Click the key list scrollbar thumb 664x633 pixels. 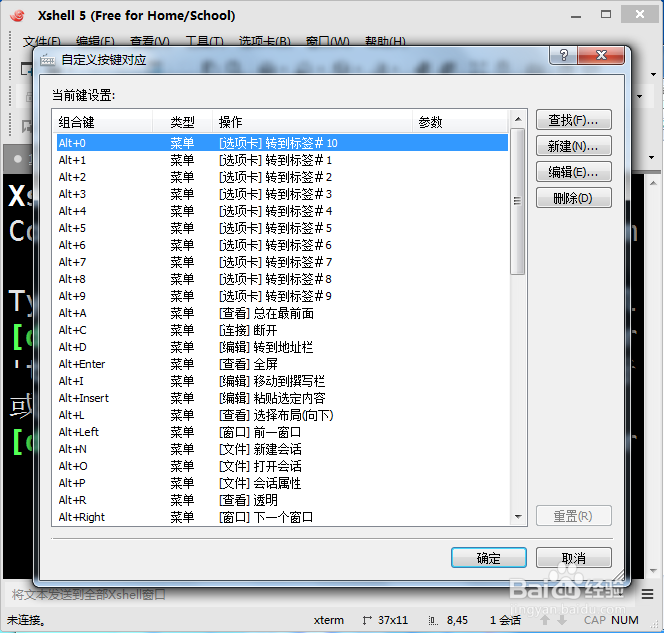[517, 202]
